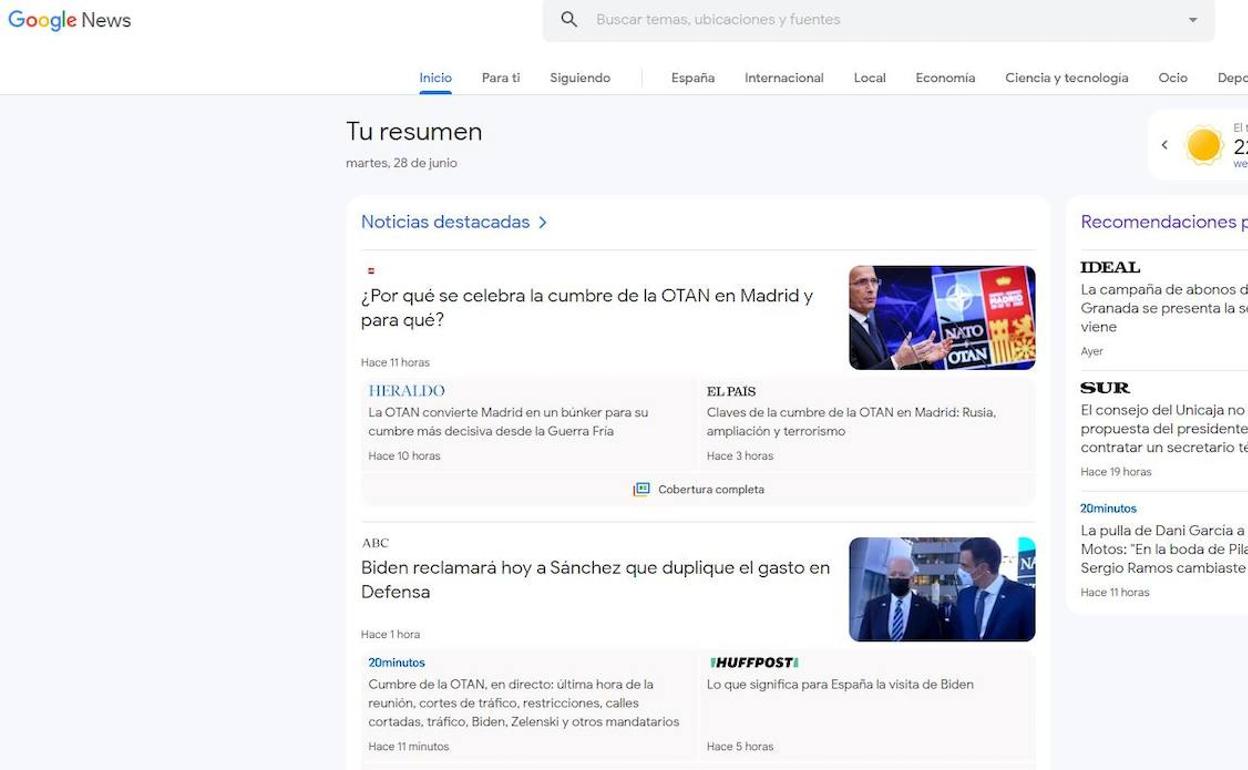Open the search options dropdown arrow

tap(1194, 19)
